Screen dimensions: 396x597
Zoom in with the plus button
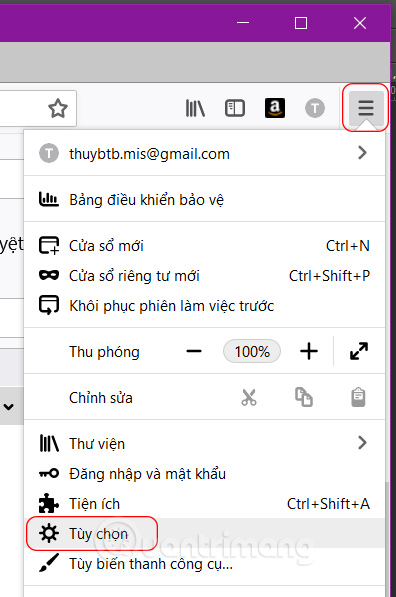click(x=309, y=351)
